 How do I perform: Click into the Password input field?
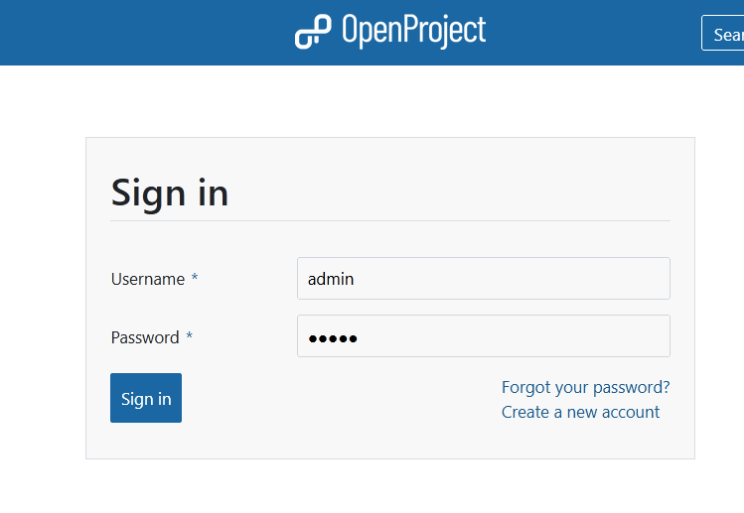pos(483,337)
